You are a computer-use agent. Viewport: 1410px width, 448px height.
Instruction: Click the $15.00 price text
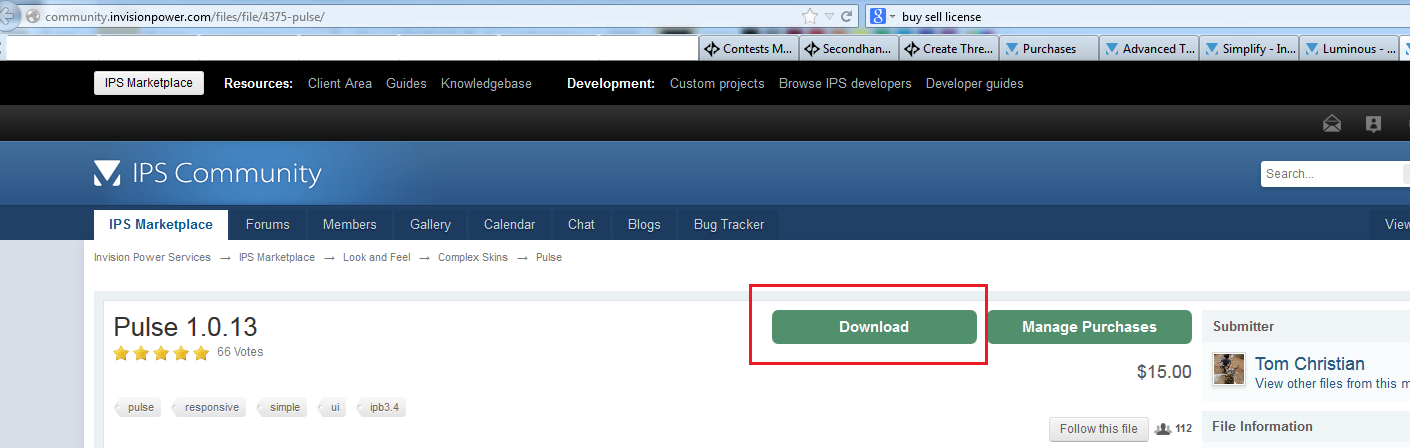[1164, 372]
